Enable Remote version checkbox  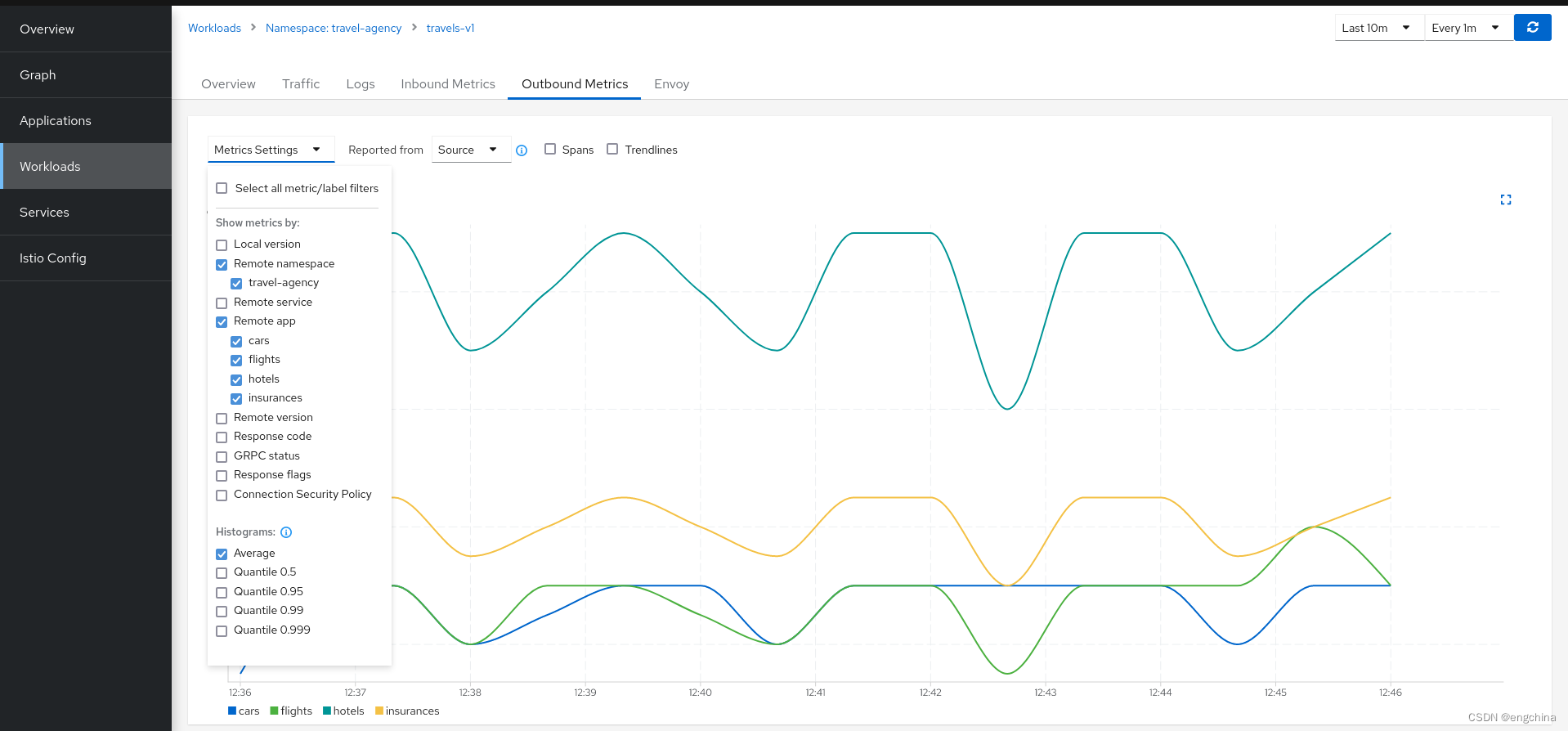pos(222,418)
